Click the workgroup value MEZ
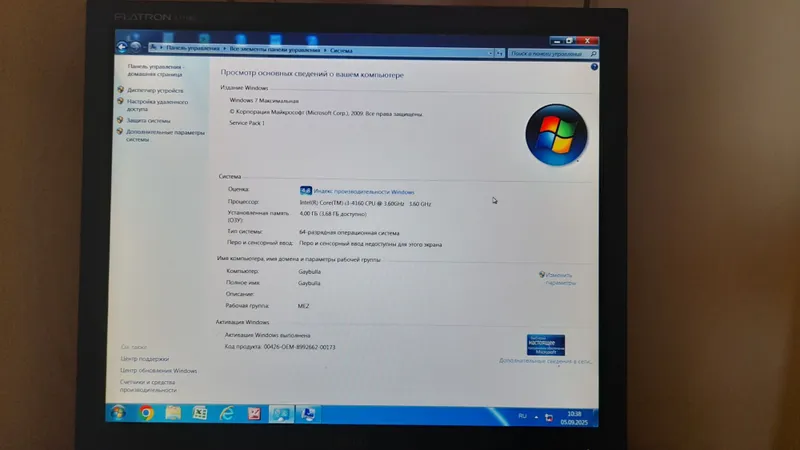Image resolution: width=800 pixels, height=450 pixels. point(303,306)
